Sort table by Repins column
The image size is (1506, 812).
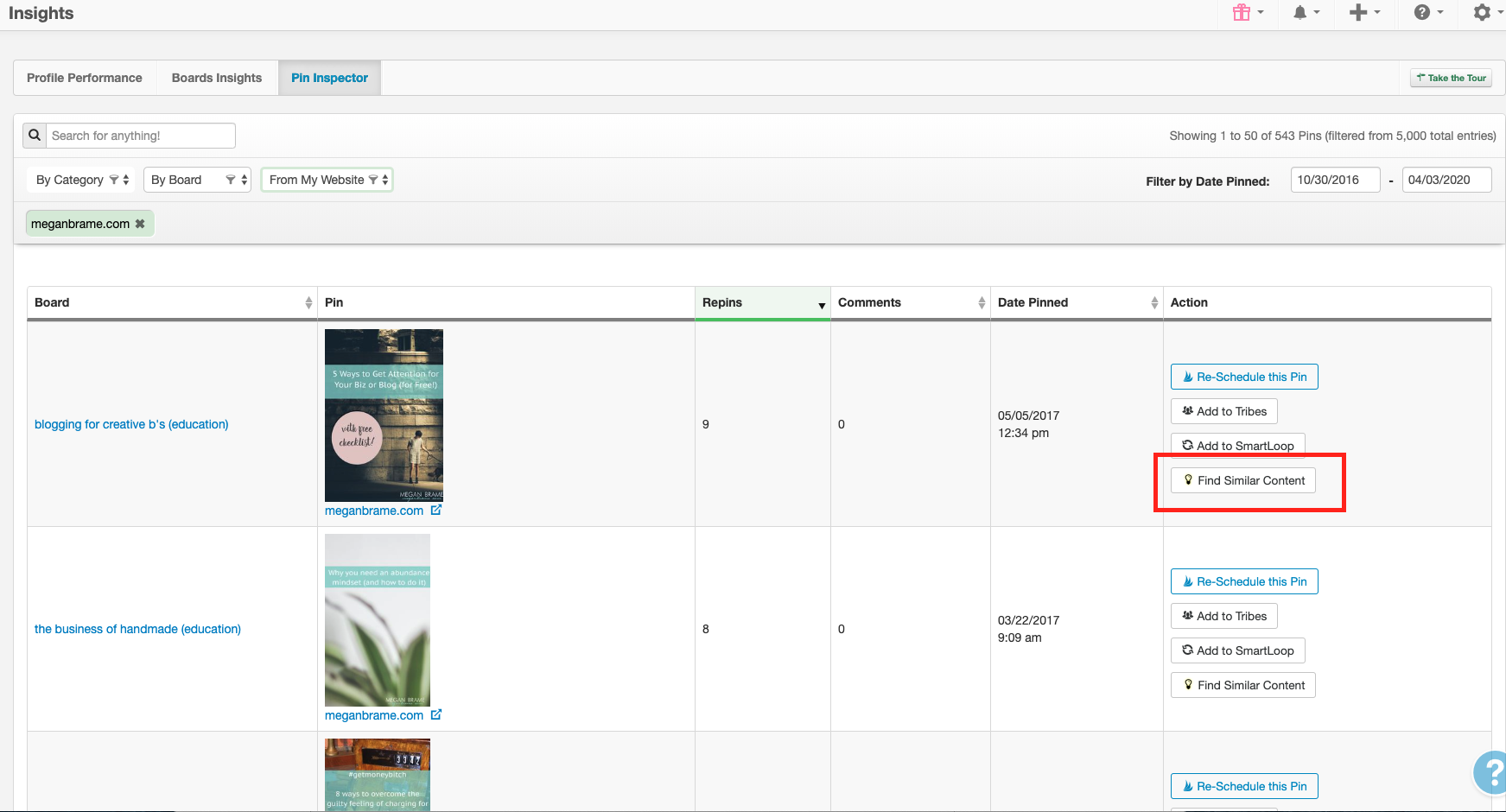click(x=763, y=302)
